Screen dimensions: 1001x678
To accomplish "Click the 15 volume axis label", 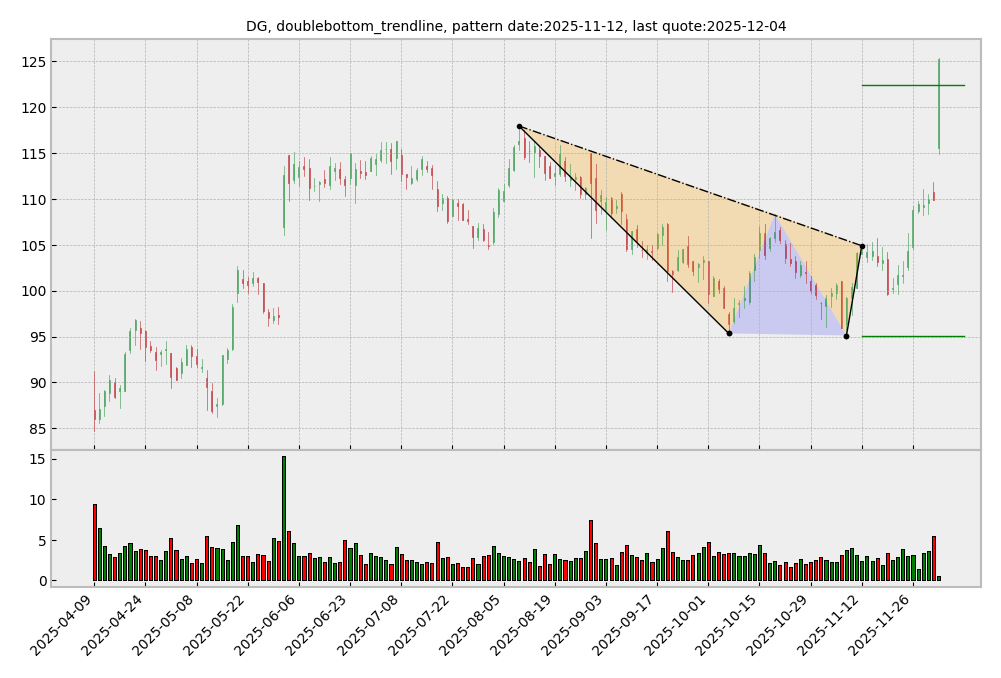I will [x=37, y=459].
